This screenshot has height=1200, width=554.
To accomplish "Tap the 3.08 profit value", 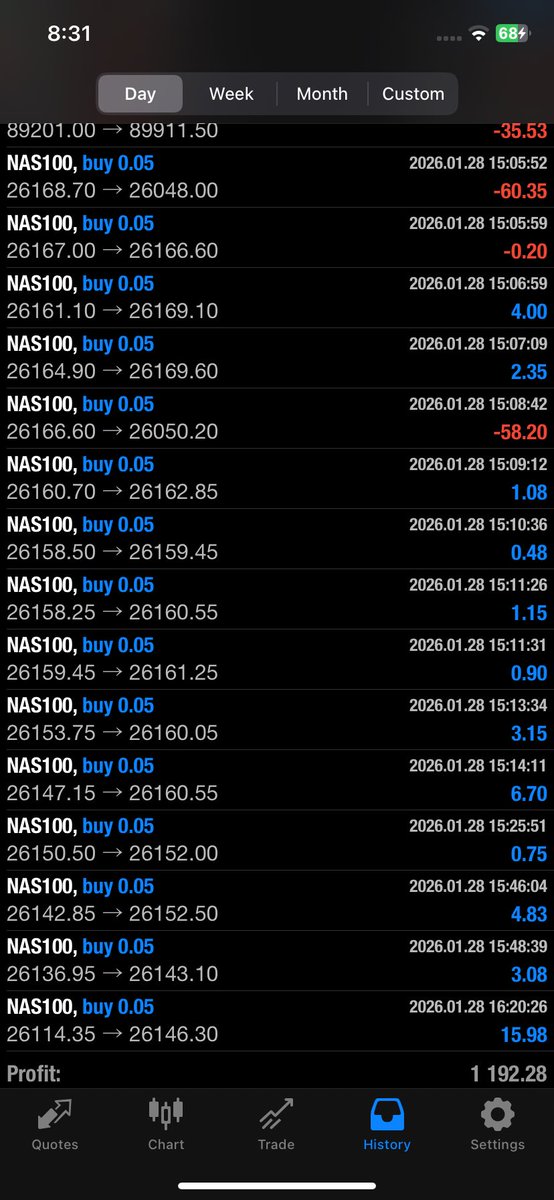I will pyautogui.click(x=529, y=974).
